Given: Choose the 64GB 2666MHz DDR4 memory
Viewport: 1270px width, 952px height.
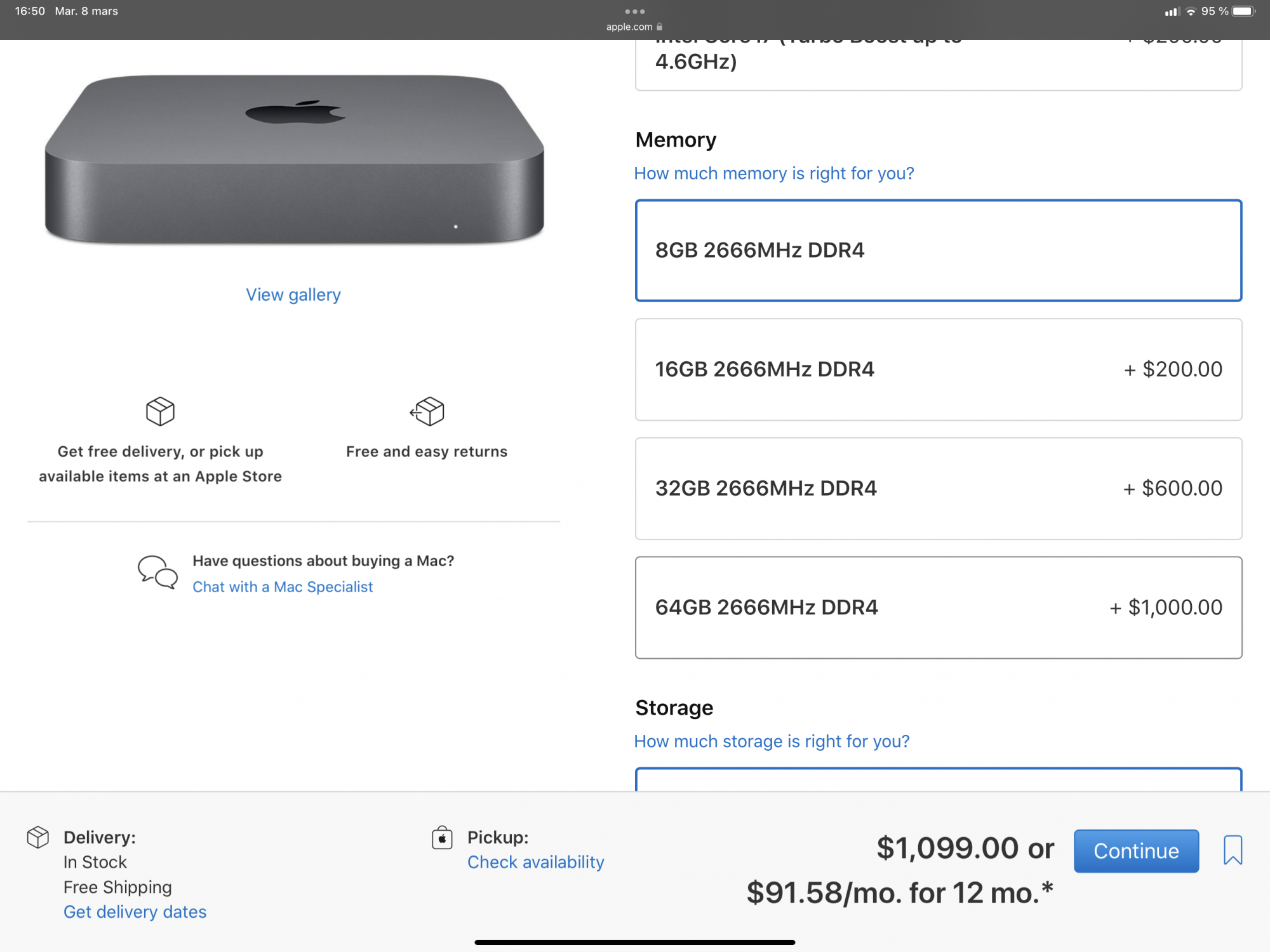Looking at the screenshot, I should tap(938, 607).
